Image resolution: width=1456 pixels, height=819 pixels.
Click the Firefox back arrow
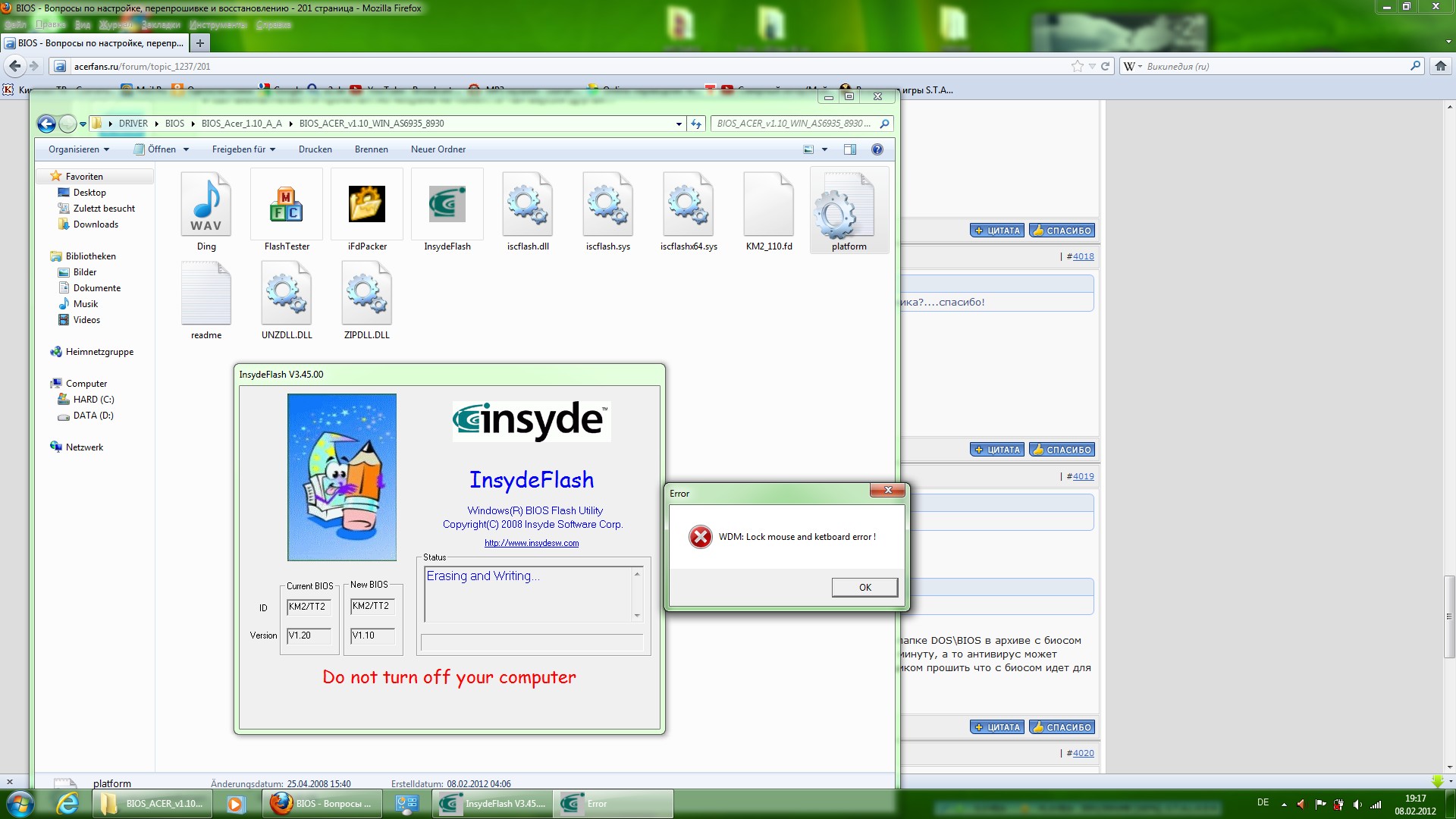[x=14, y=66]
